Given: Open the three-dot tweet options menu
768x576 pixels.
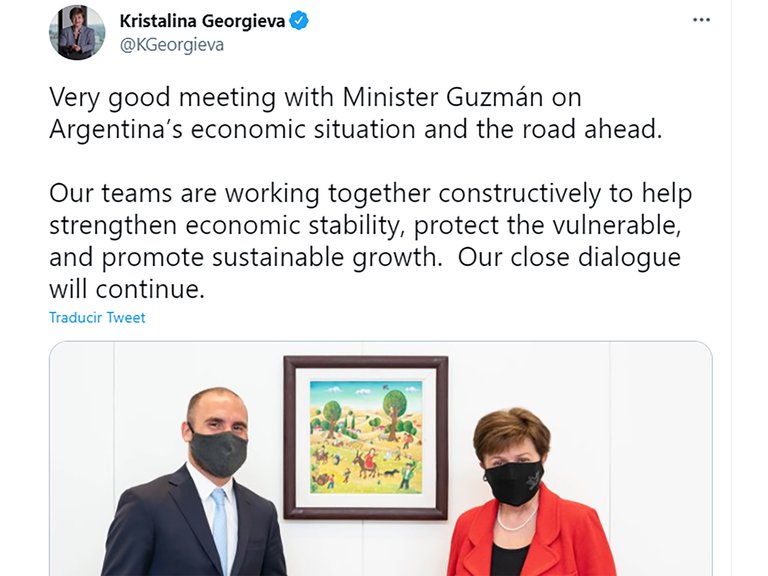Looking at the screenshot, I should (x=701, y=20).
